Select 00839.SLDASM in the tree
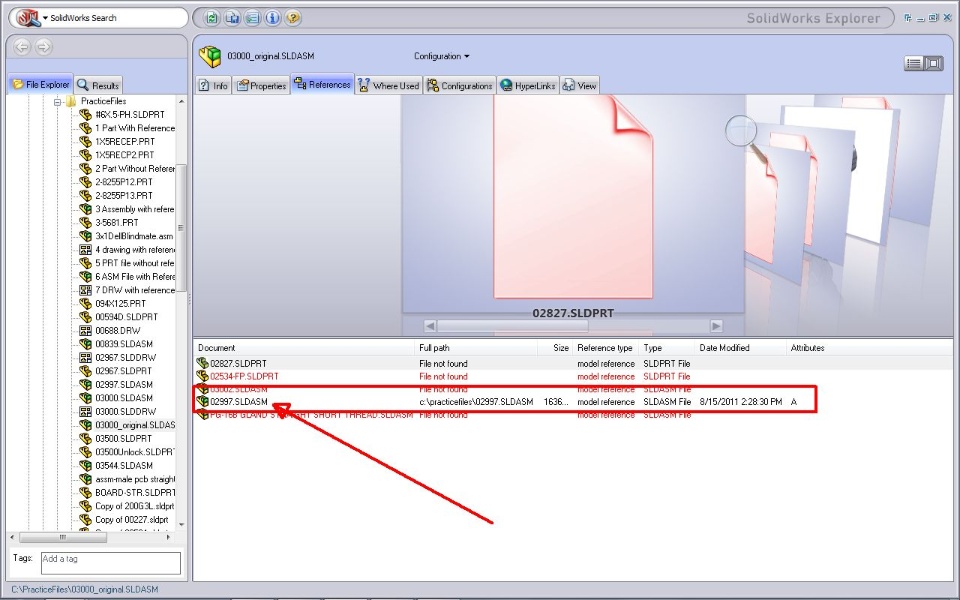Viewport: 960px width, 600px height. pyautogui.click(x=124, y=344)
